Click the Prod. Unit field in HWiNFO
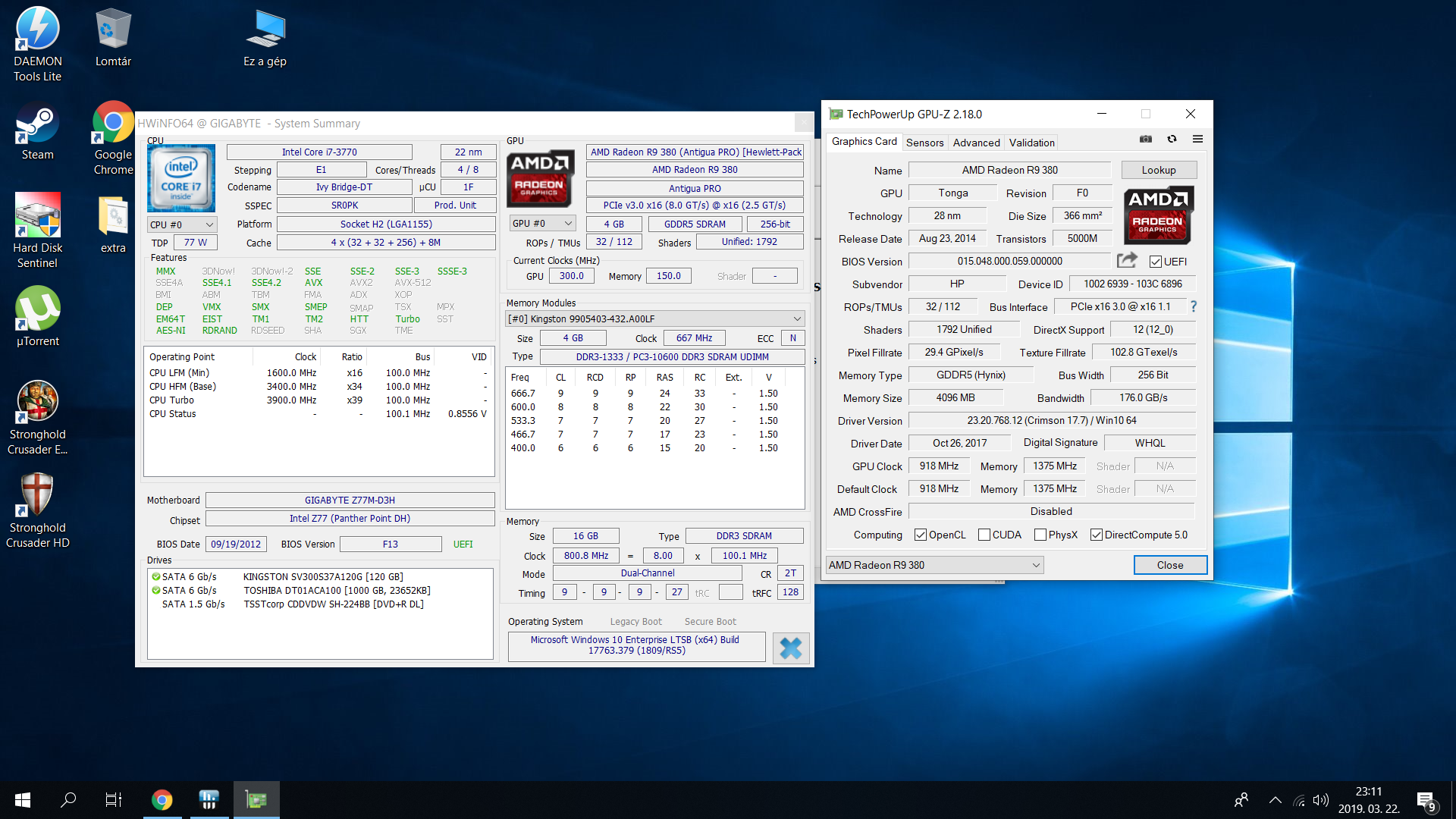 [455, 205]
